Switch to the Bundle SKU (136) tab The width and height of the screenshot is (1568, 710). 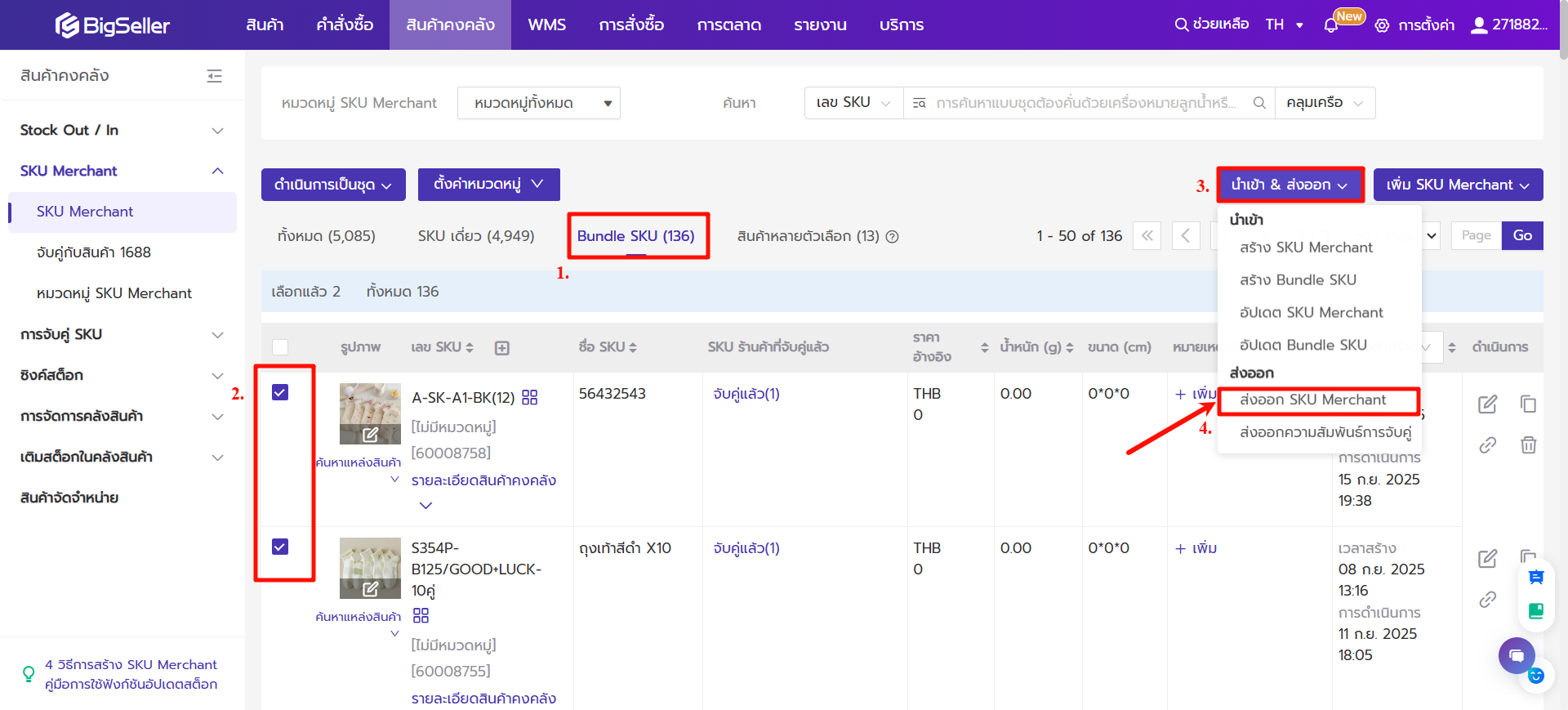pos(636,236)
